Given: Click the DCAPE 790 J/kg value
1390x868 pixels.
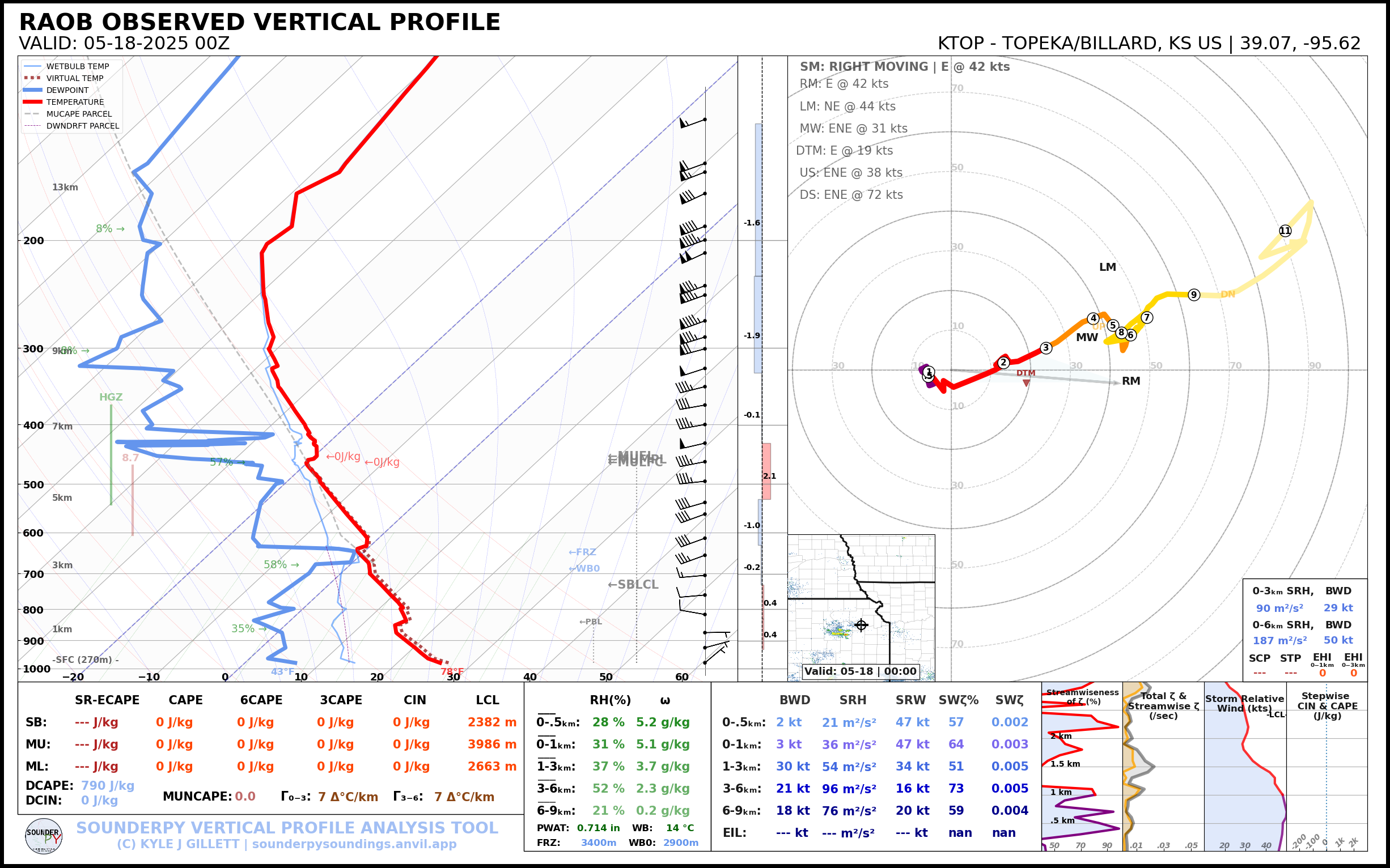Looking at the screenshot, I should click(107, 785).
